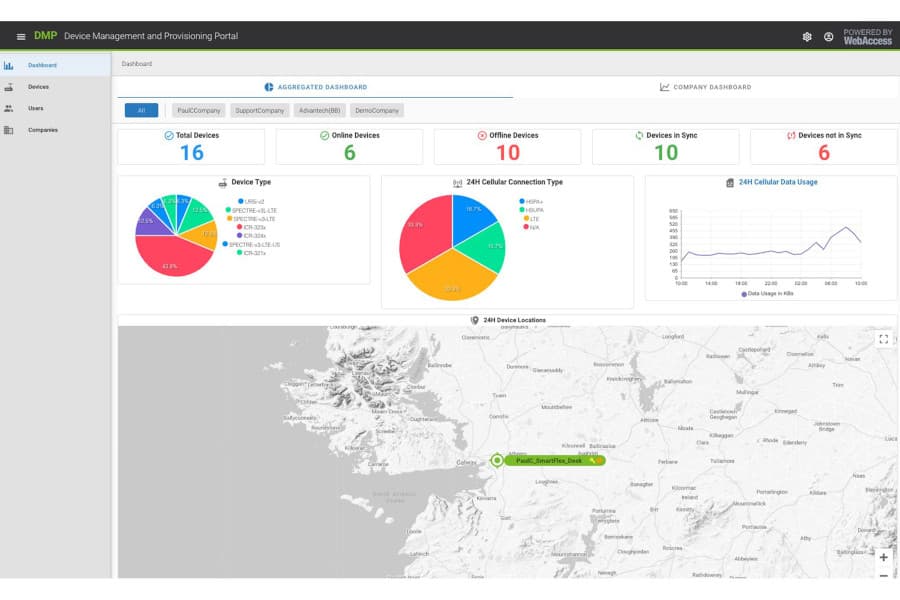Toggle ICR-323x in Device Type legend

pyautogui.click(x=251, y=227)
